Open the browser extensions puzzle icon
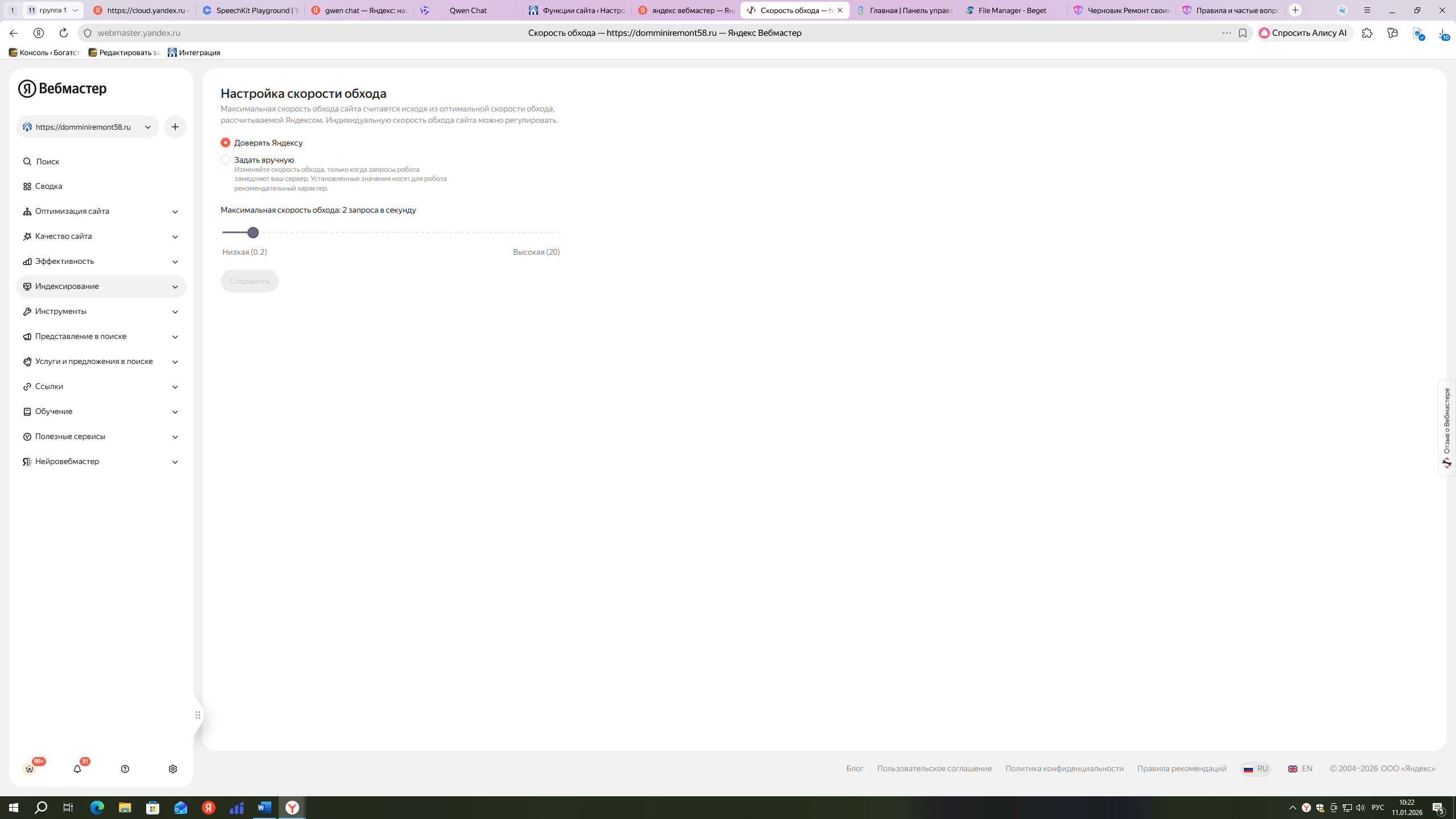1456x819 pixels. pyautogui.click(x=1367, y=33)
